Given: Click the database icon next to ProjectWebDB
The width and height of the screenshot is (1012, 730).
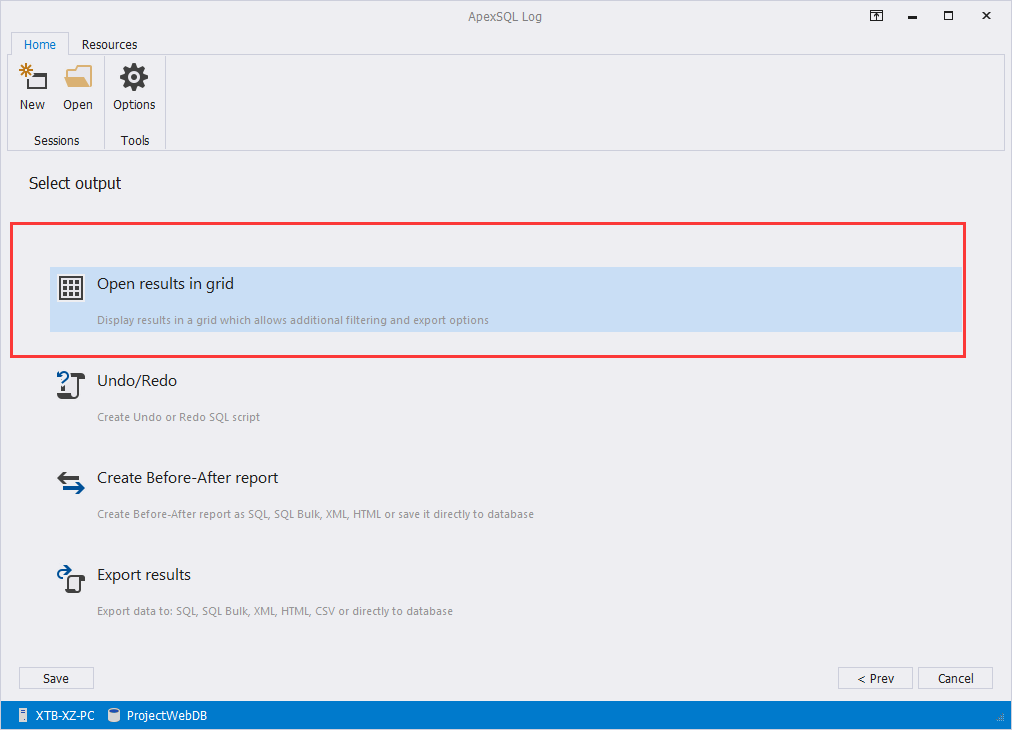Looking at the screenshot, I should [113, 715].
